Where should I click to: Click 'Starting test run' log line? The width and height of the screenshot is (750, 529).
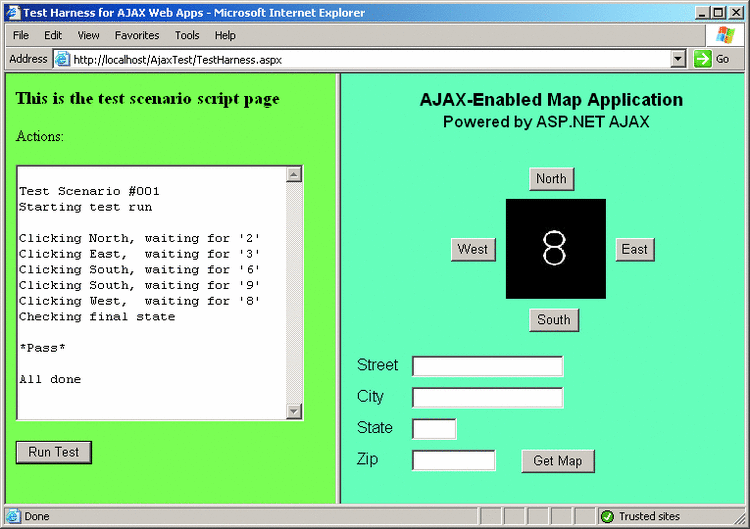point(86,207)
